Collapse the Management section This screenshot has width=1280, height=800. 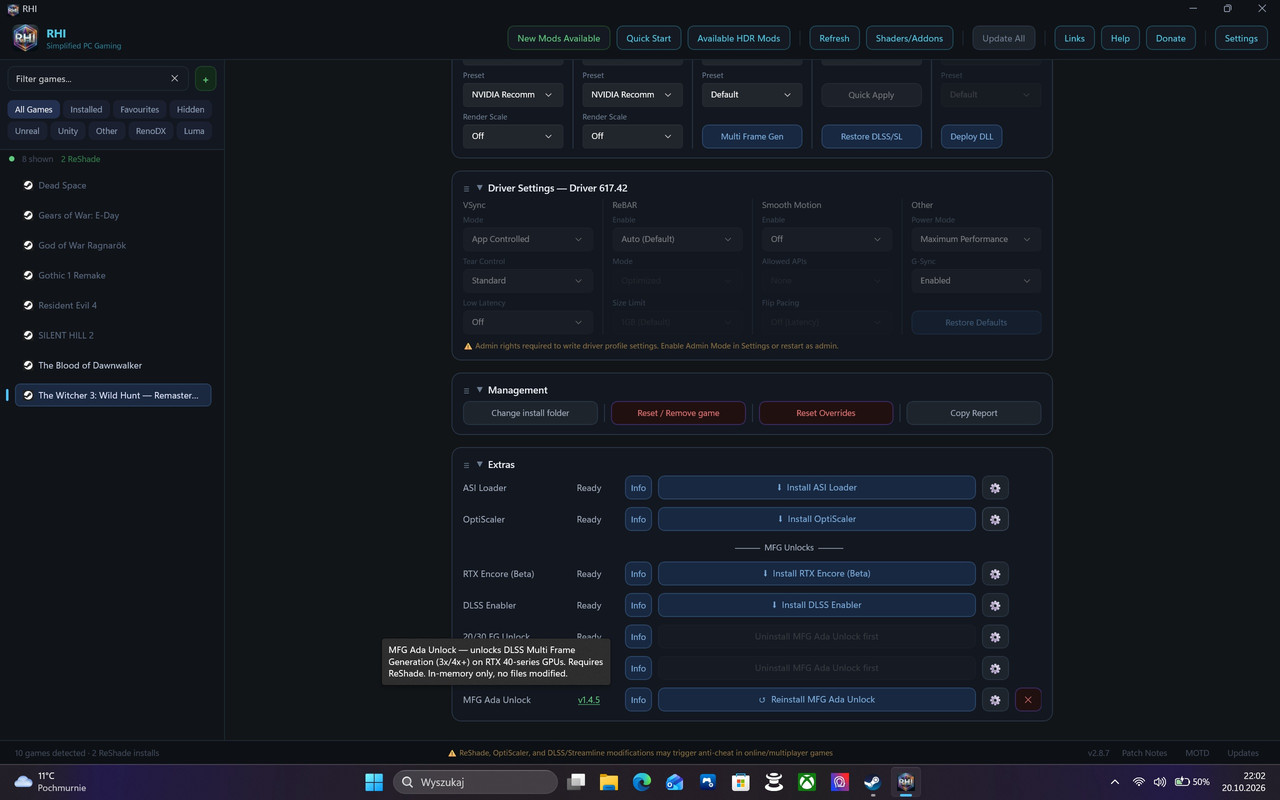coord(479,390)
